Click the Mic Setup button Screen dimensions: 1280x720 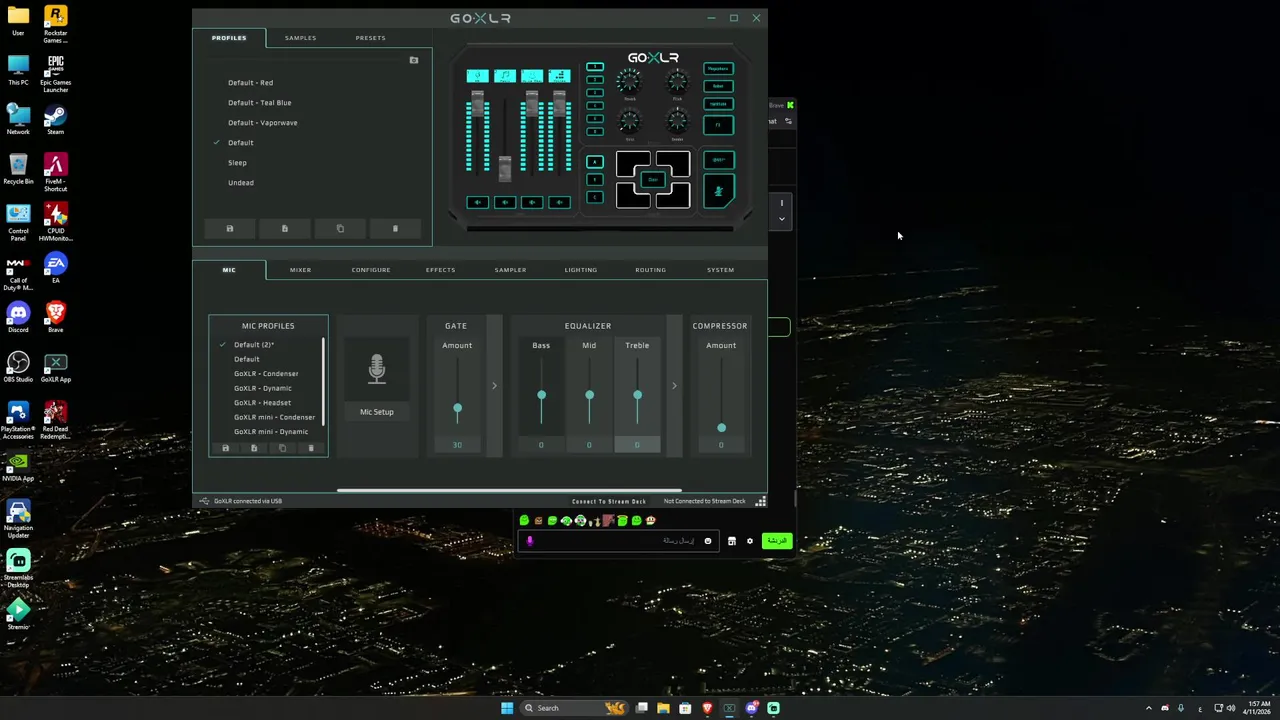pos(377,412)
